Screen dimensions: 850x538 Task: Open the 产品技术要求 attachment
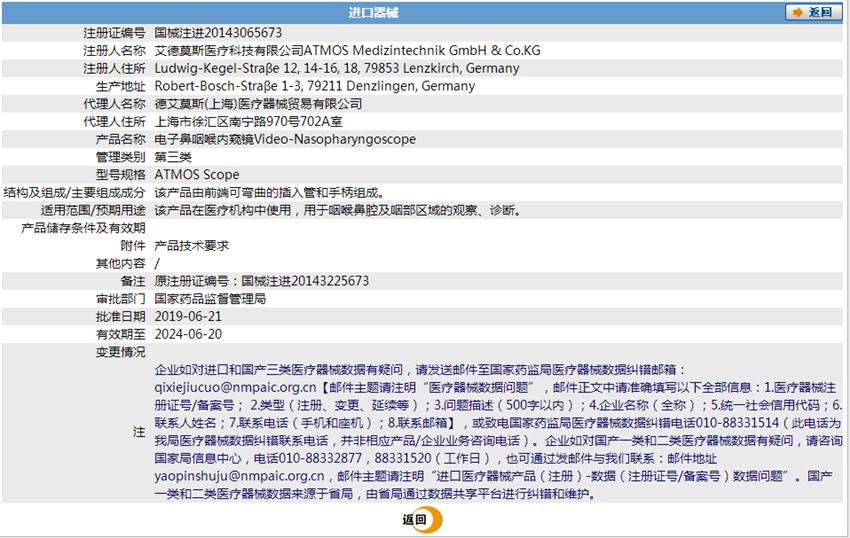click(x=191, y=246)
